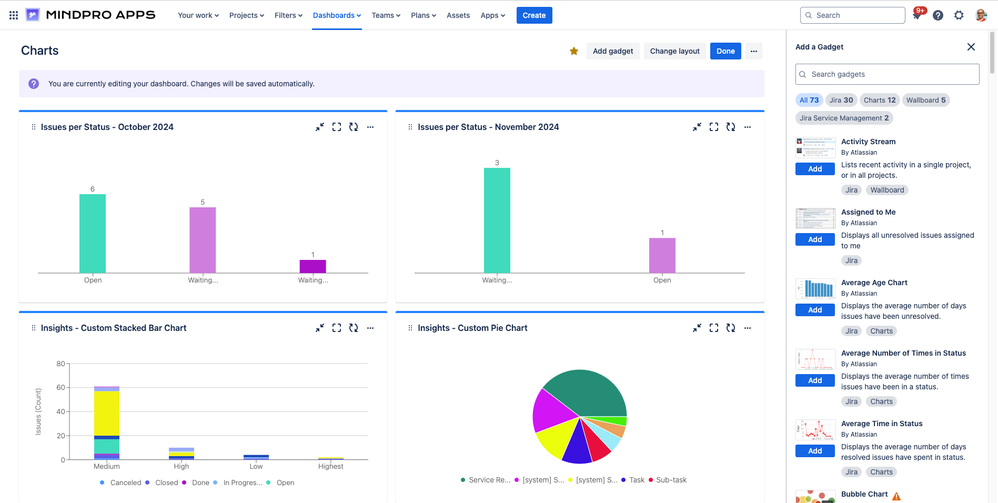Add the Average Time in Status gadget
Image resolution: width=998 pixels, height=503 pixels.
[x=815, y=451]
